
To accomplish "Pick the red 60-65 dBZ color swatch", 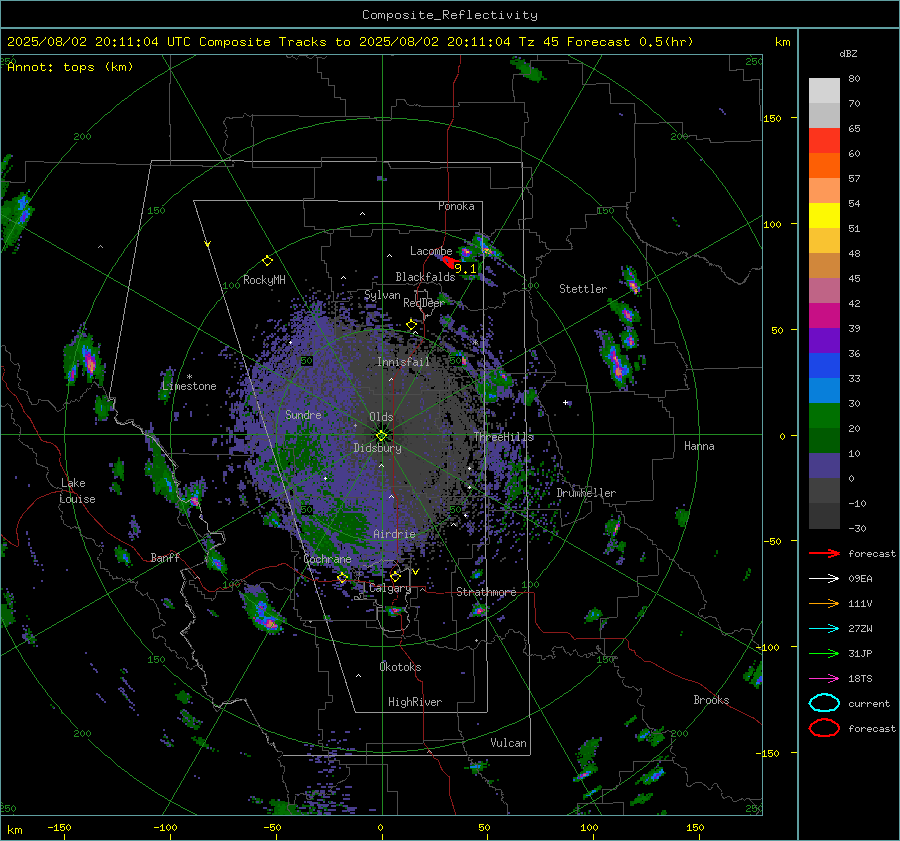I will point(824,141).
